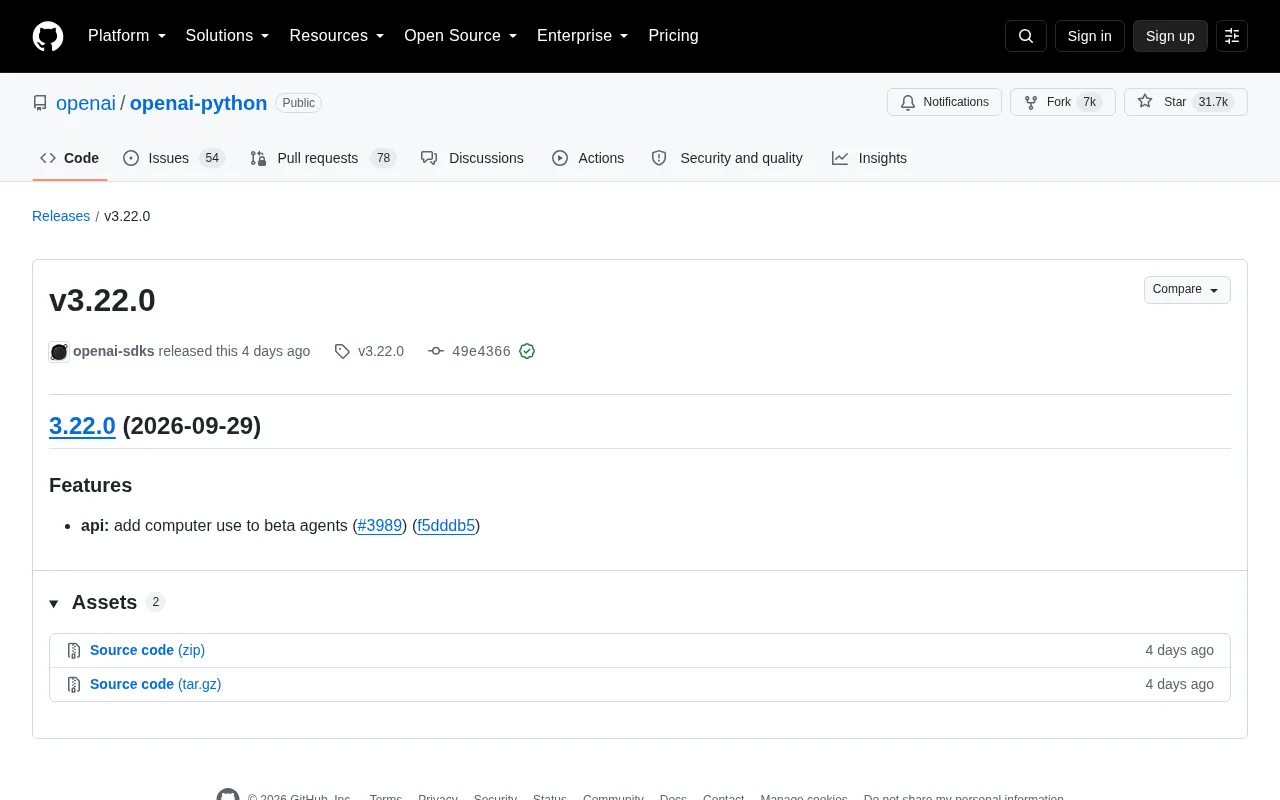Open the appearance settings icon button
The height and width of the screenshot is (800, 1280).
(1232, 36)
